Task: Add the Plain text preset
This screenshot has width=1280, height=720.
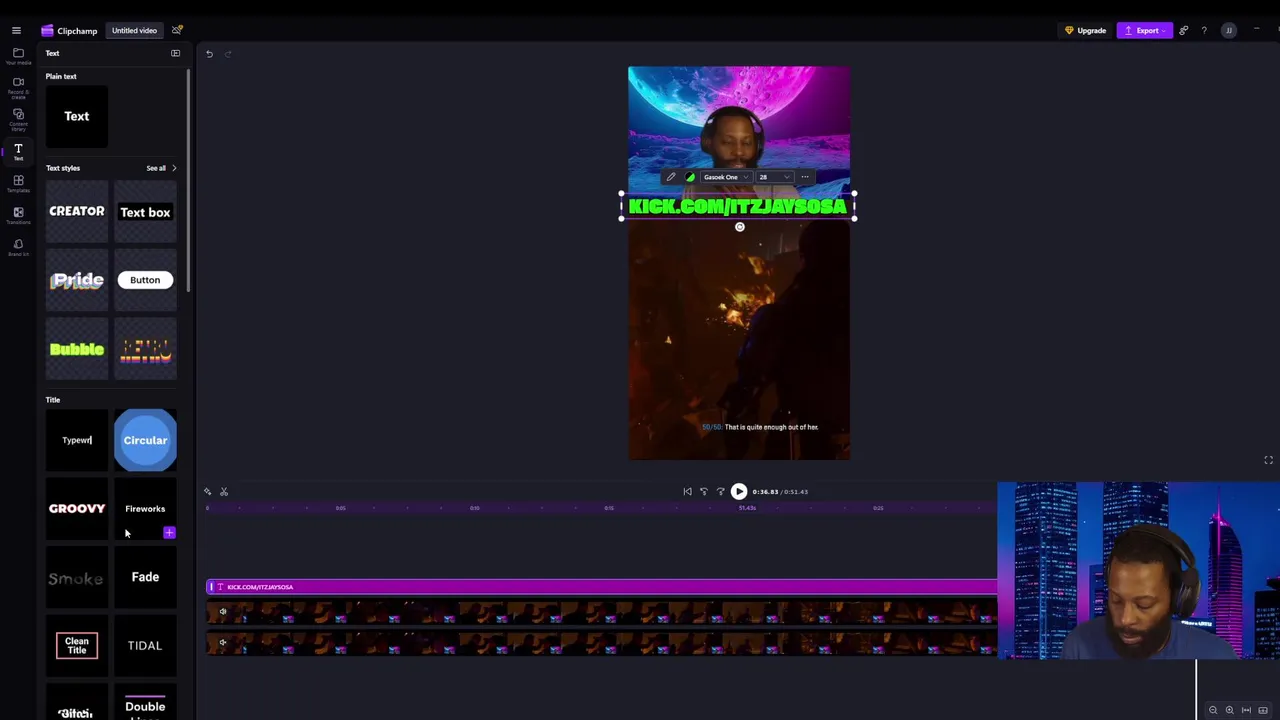Action: [77, 116]
